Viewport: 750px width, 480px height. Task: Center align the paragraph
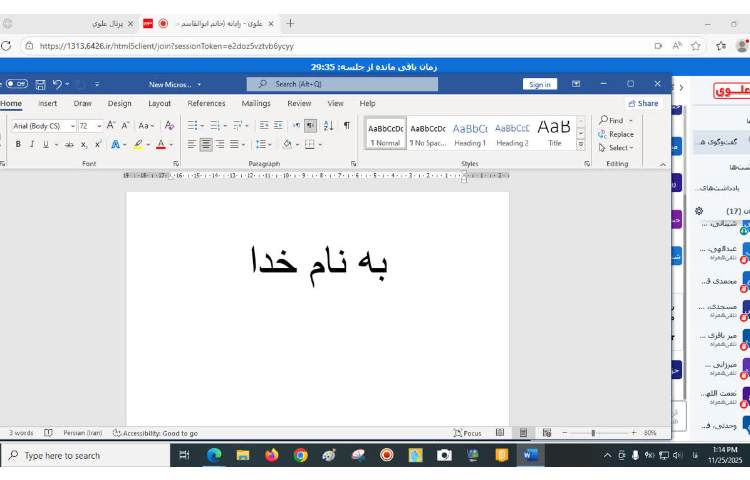click(206, 144)
